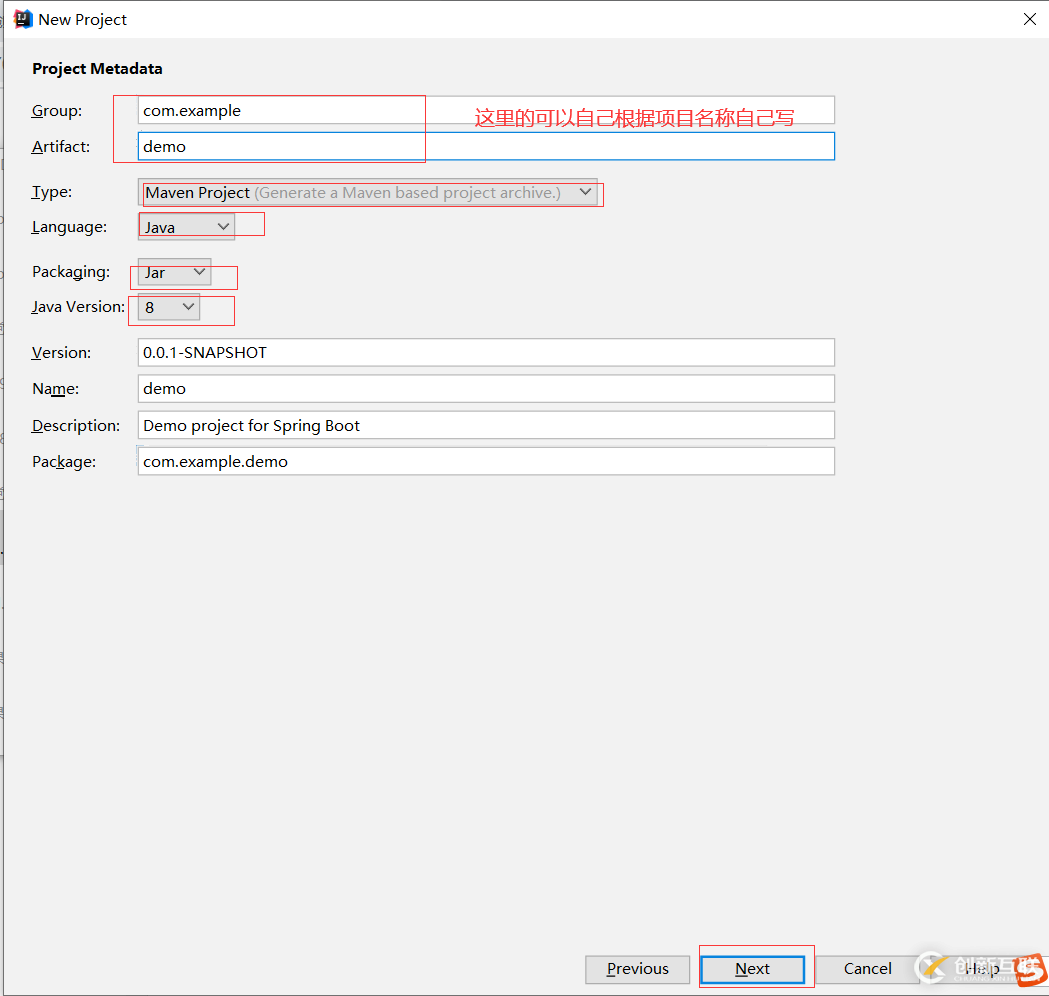Image resolution: width=1049 pixels, height=996 pixels.
Task: Click the Name field containing demo
Action: (x=485, y=389)
